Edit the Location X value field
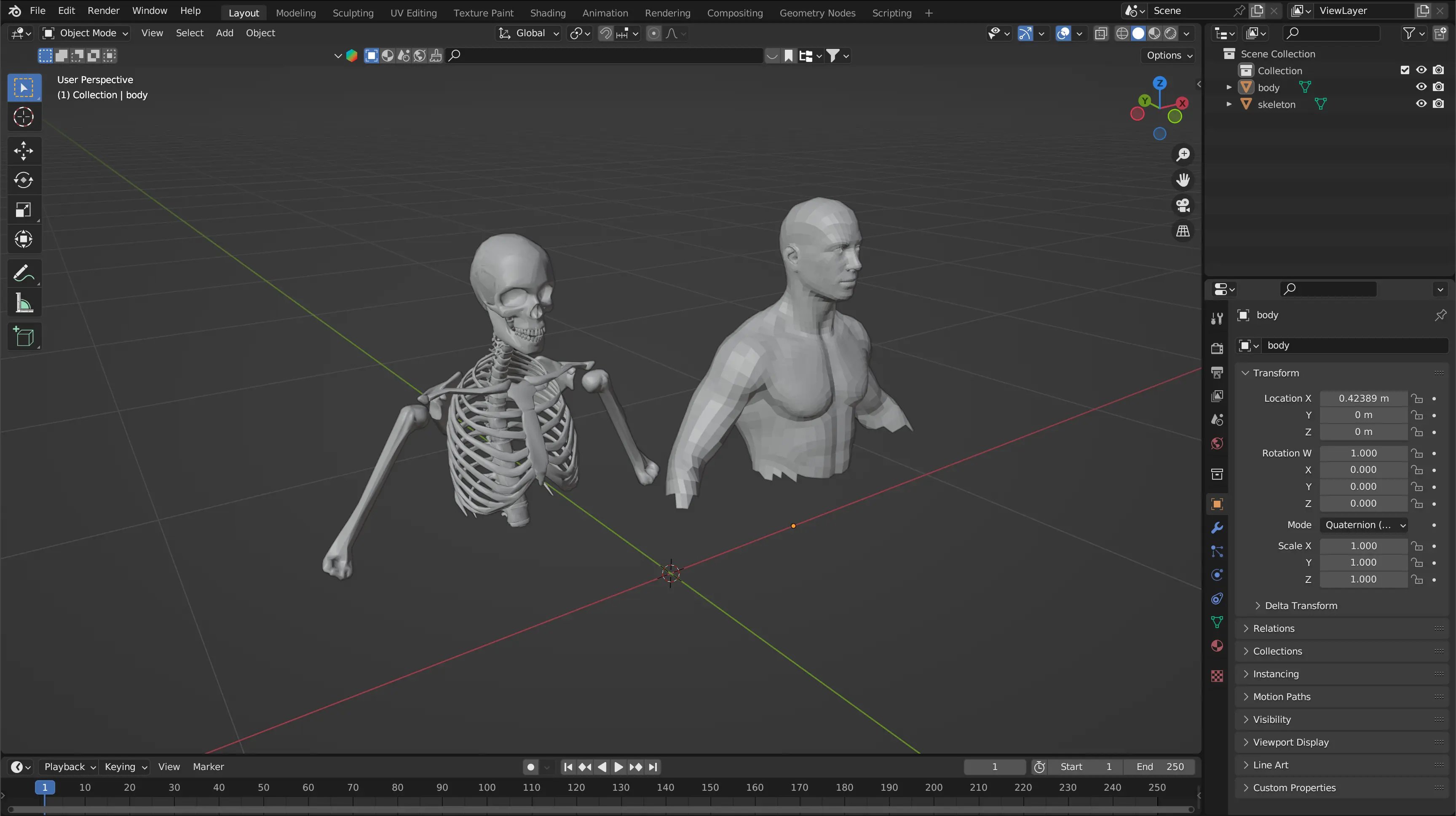 click(1364, 398)
